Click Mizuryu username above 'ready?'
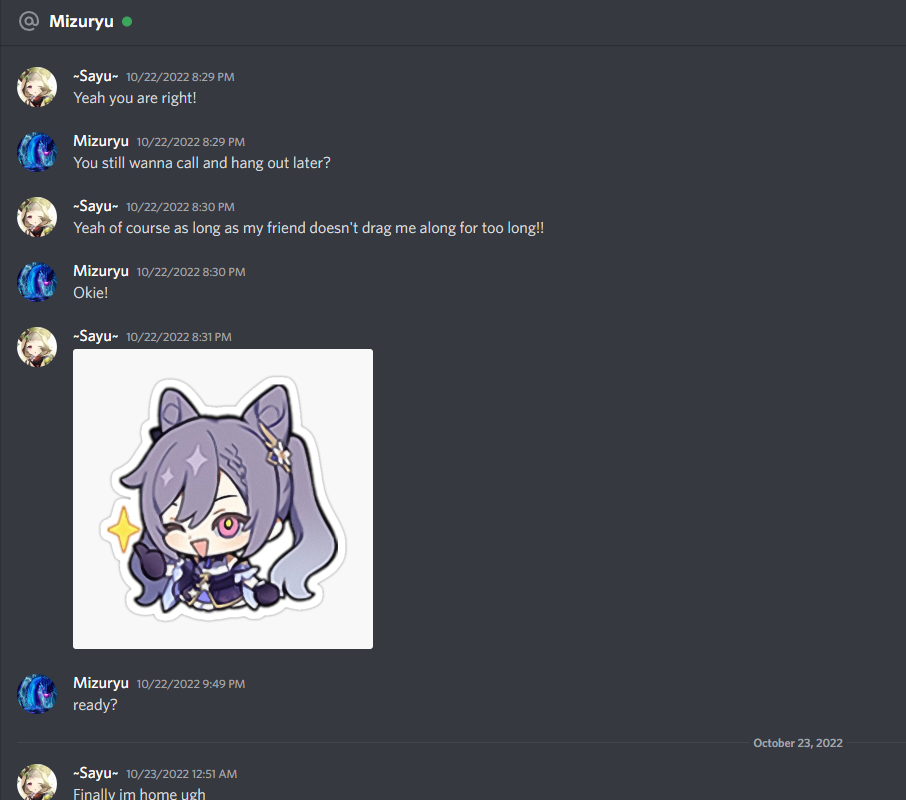 pyautogui.click(x=101, y=683)
